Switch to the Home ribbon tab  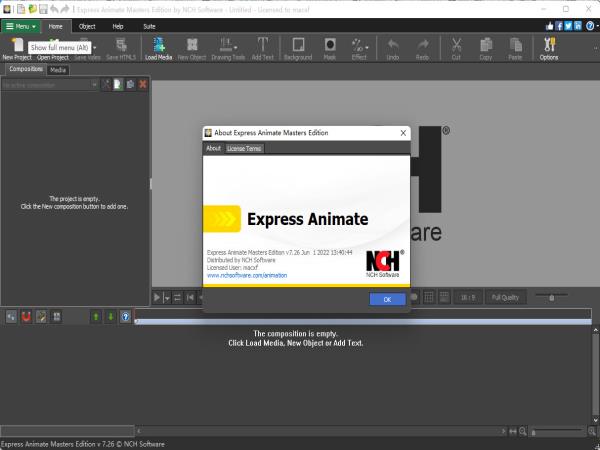pyautogui.click(x=55, y=26)
